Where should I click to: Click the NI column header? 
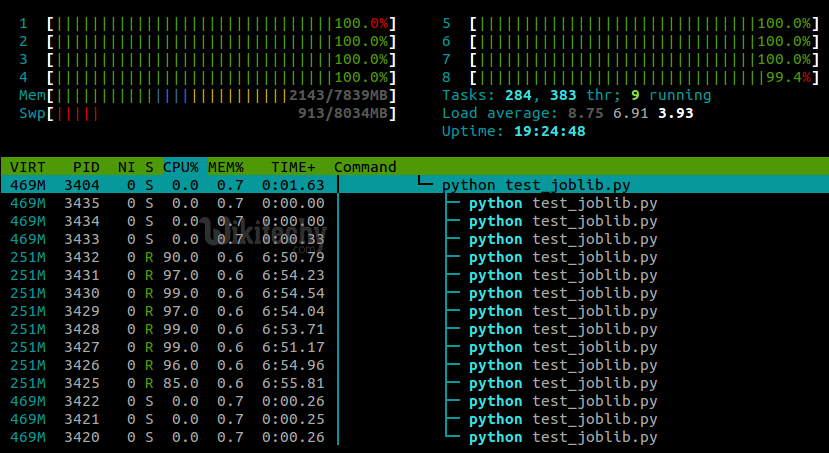coord(126,167)
